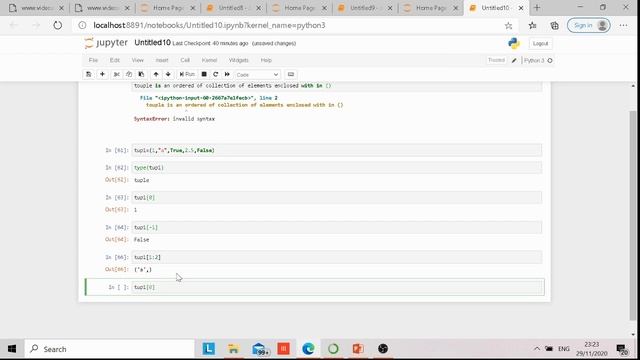Click the Python logo icon
The width and height of the screenshot is (640, 360).
[x=514, y=43]
